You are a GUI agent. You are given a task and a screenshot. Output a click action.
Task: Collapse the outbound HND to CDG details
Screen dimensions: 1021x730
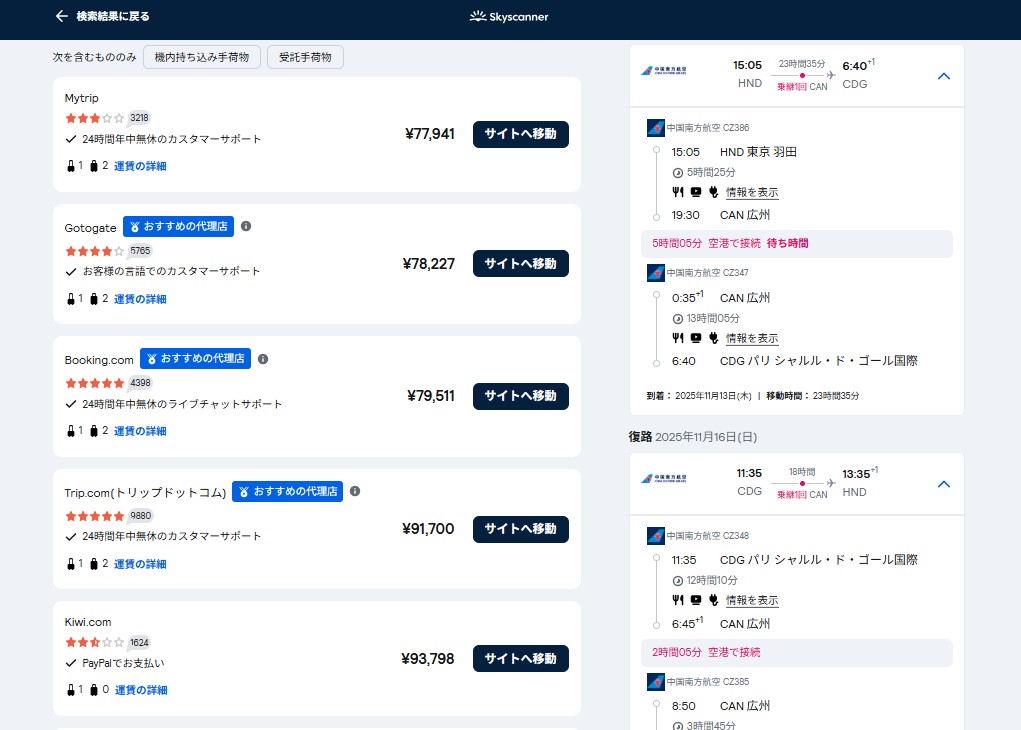click(x=944, y=76)
